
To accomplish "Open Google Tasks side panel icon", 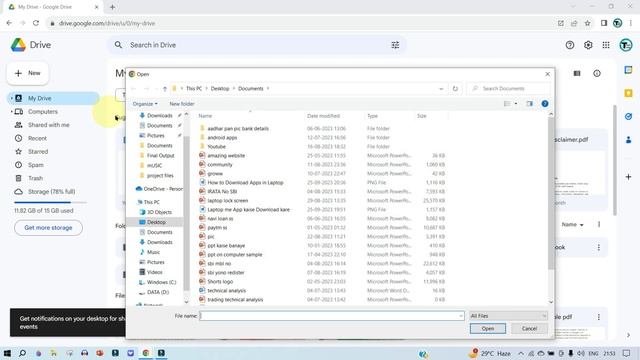I will pyautogui.click(x=628, y=116).
